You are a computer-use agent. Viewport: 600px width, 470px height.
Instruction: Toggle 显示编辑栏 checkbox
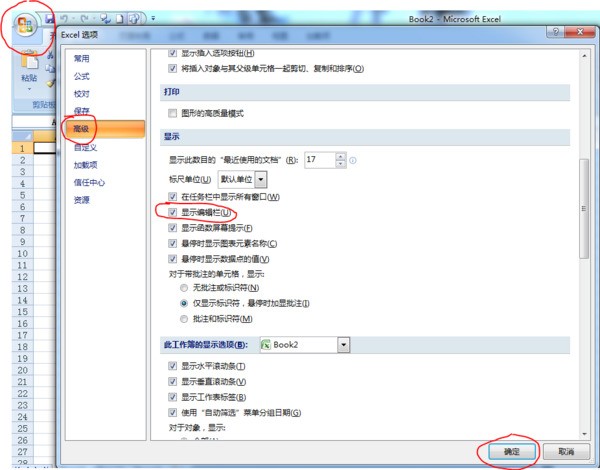tap(173, 212)
